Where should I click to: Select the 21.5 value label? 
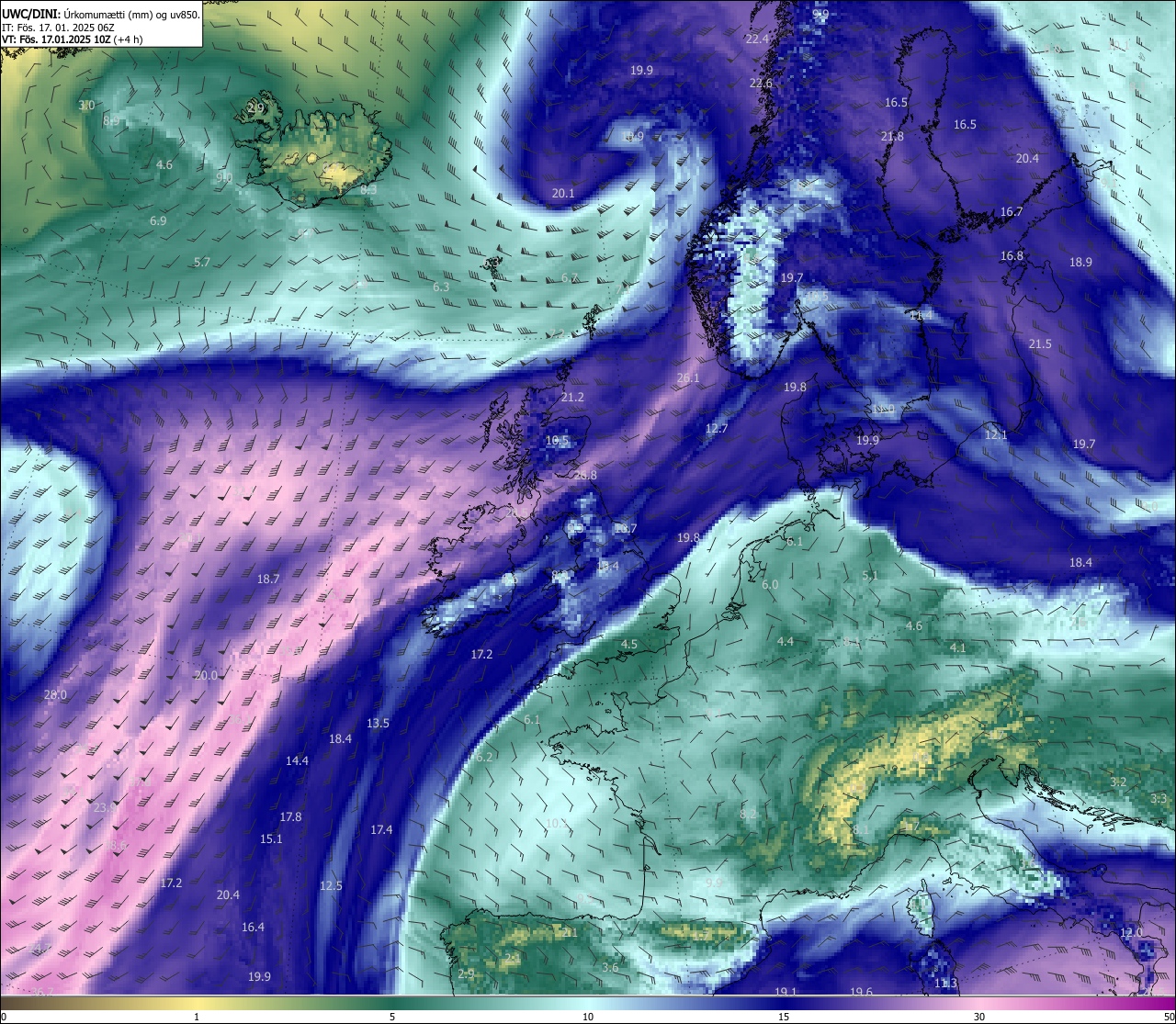click(x=1040, y=343)
